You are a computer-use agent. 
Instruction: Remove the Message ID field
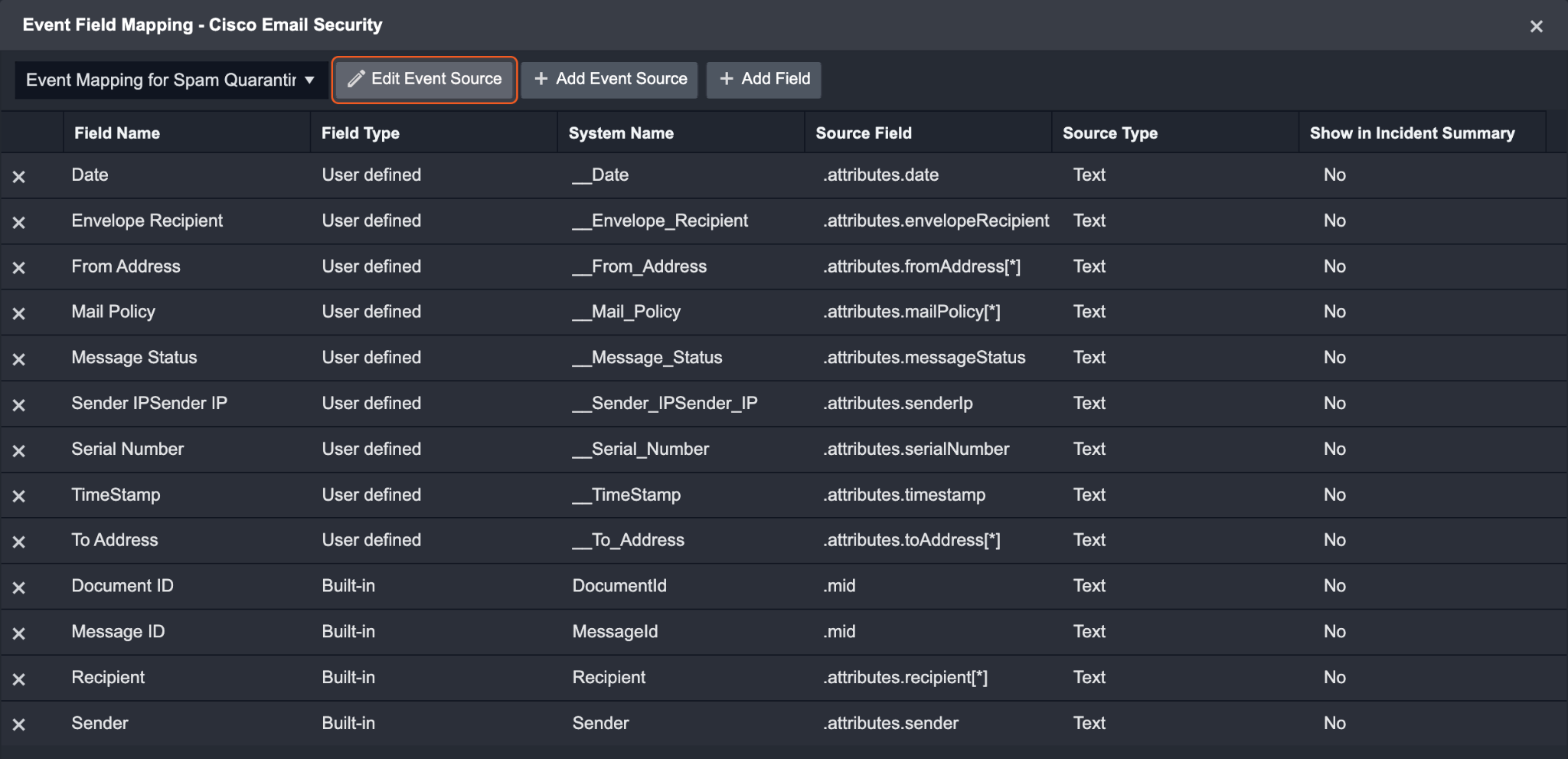(x=19, y=633)
